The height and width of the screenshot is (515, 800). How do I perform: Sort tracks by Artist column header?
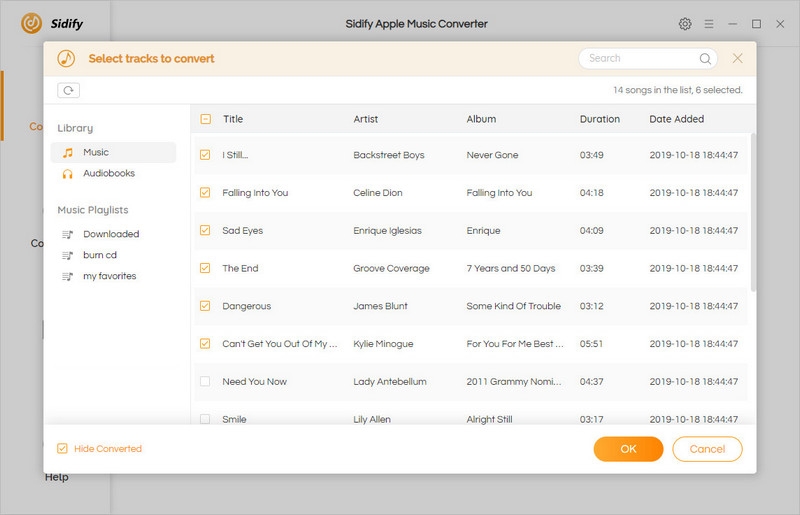pos(366,119)
